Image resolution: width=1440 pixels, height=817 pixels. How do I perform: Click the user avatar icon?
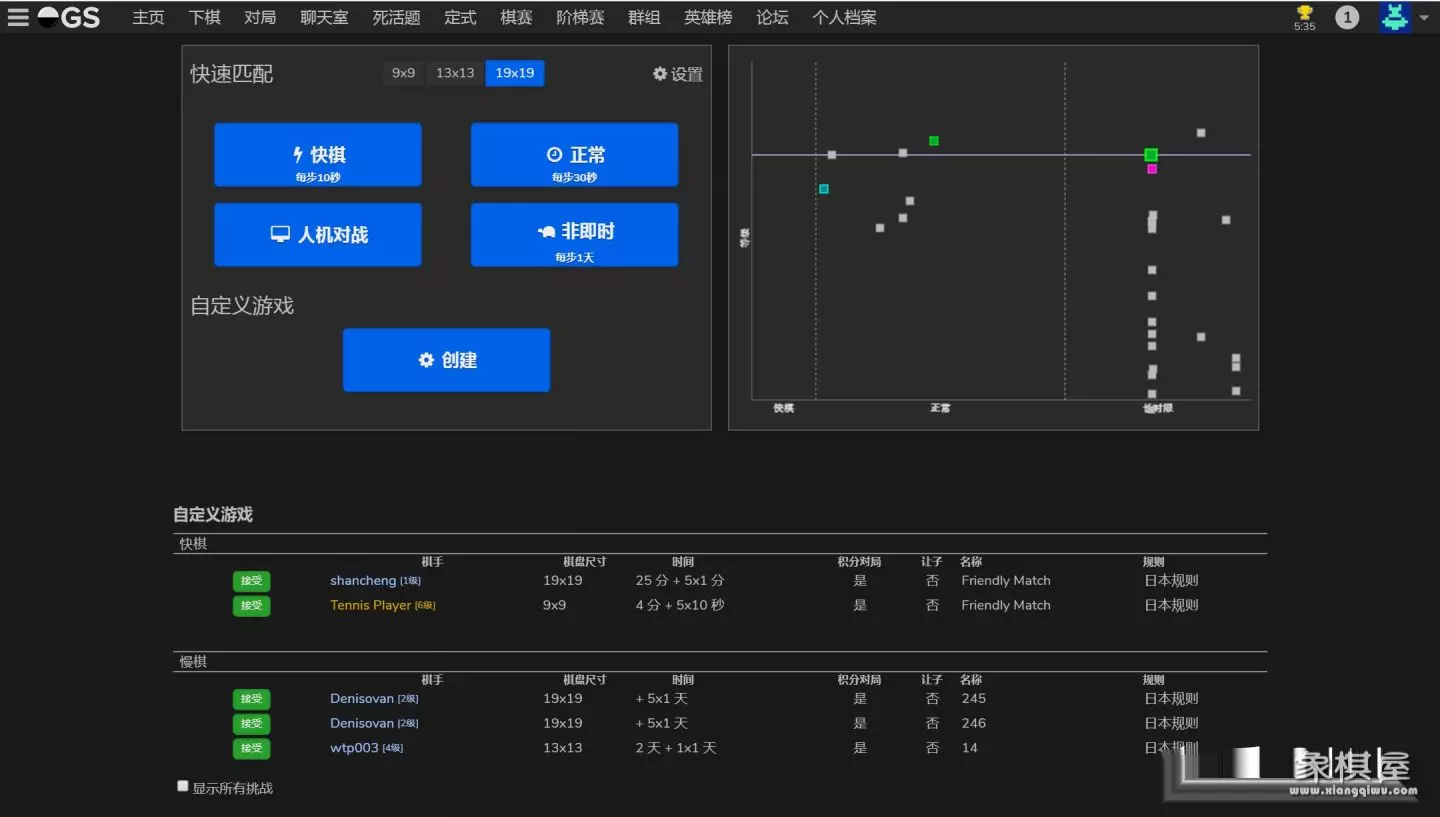(x=1394, y=17)
